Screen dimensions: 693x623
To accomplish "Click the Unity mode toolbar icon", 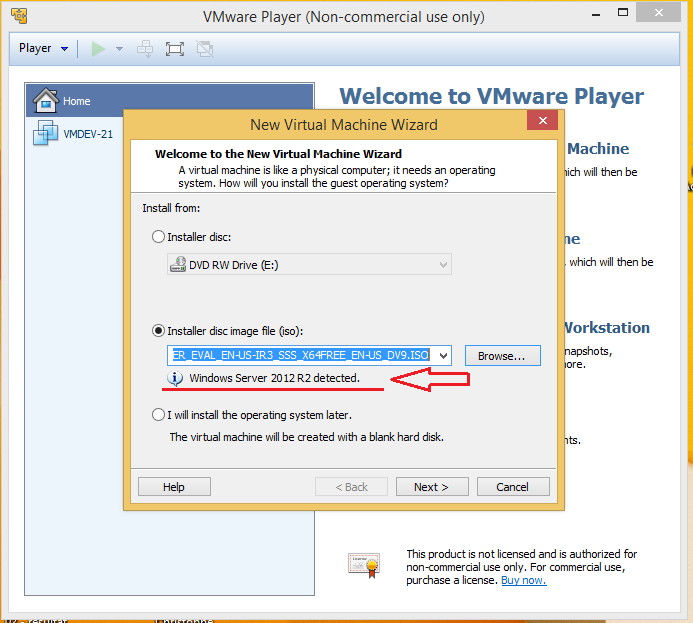I will (x=205, y=49).
